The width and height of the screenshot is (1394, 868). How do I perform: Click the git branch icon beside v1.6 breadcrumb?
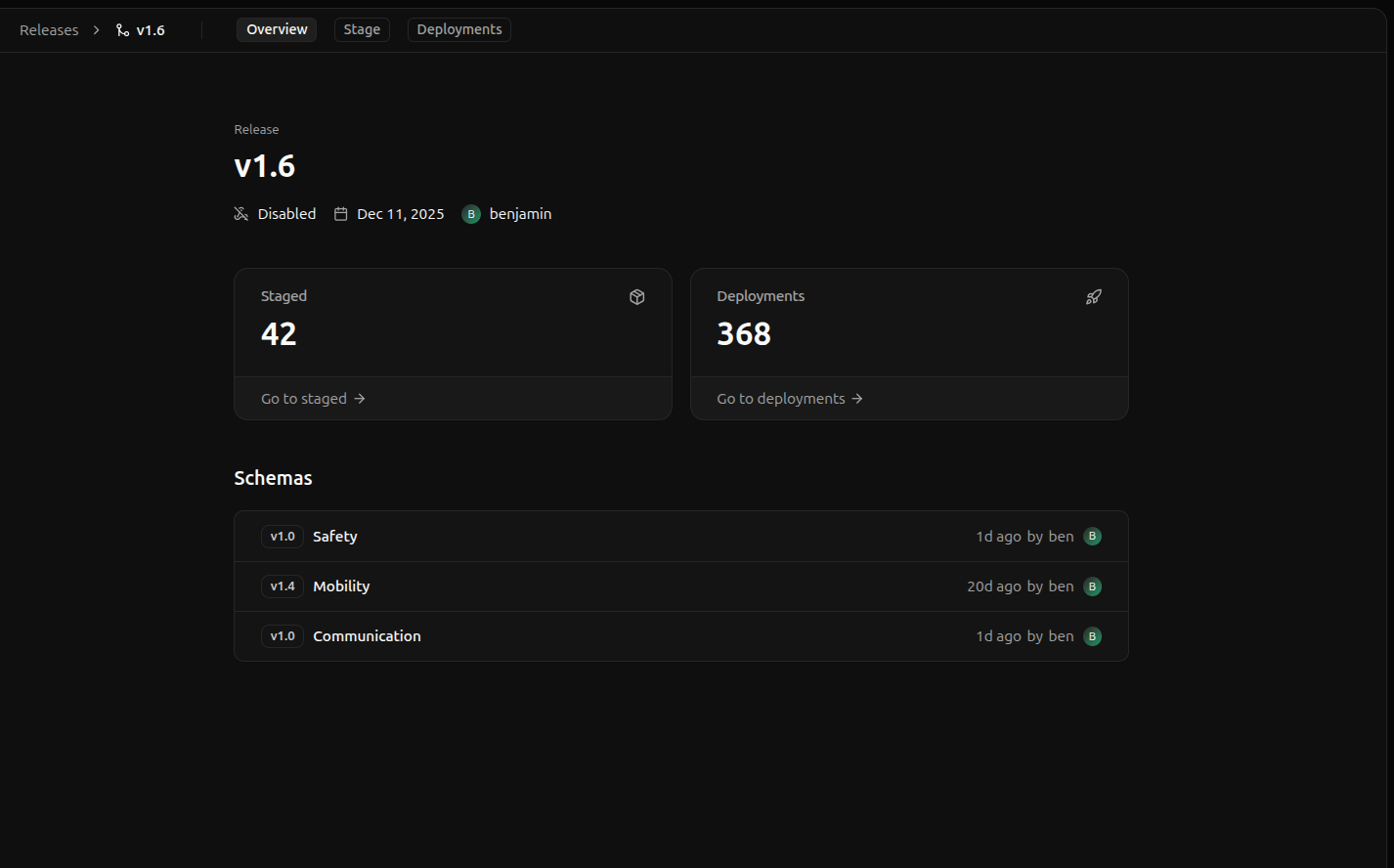click(122, 30)
